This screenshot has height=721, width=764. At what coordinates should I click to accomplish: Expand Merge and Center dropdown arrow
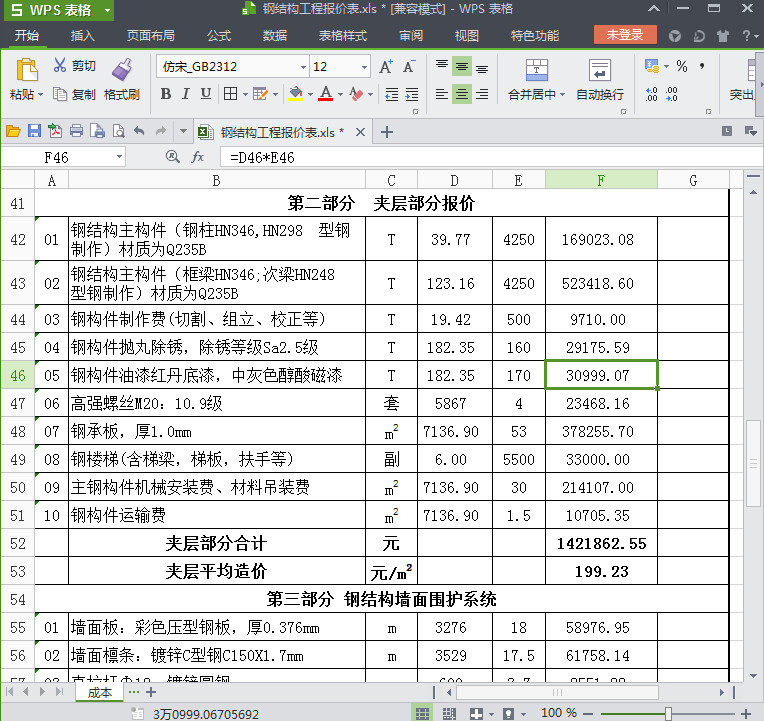(562, 94)
